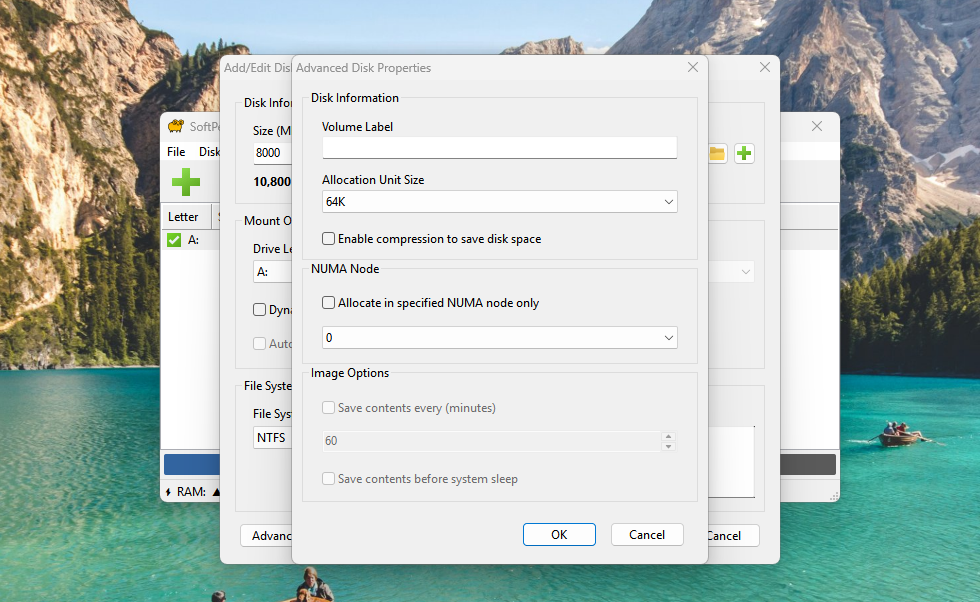Screen dimensions: 980x602
Task: Click the lightning icon beside RAM in status bar
Action: (168, 491)
